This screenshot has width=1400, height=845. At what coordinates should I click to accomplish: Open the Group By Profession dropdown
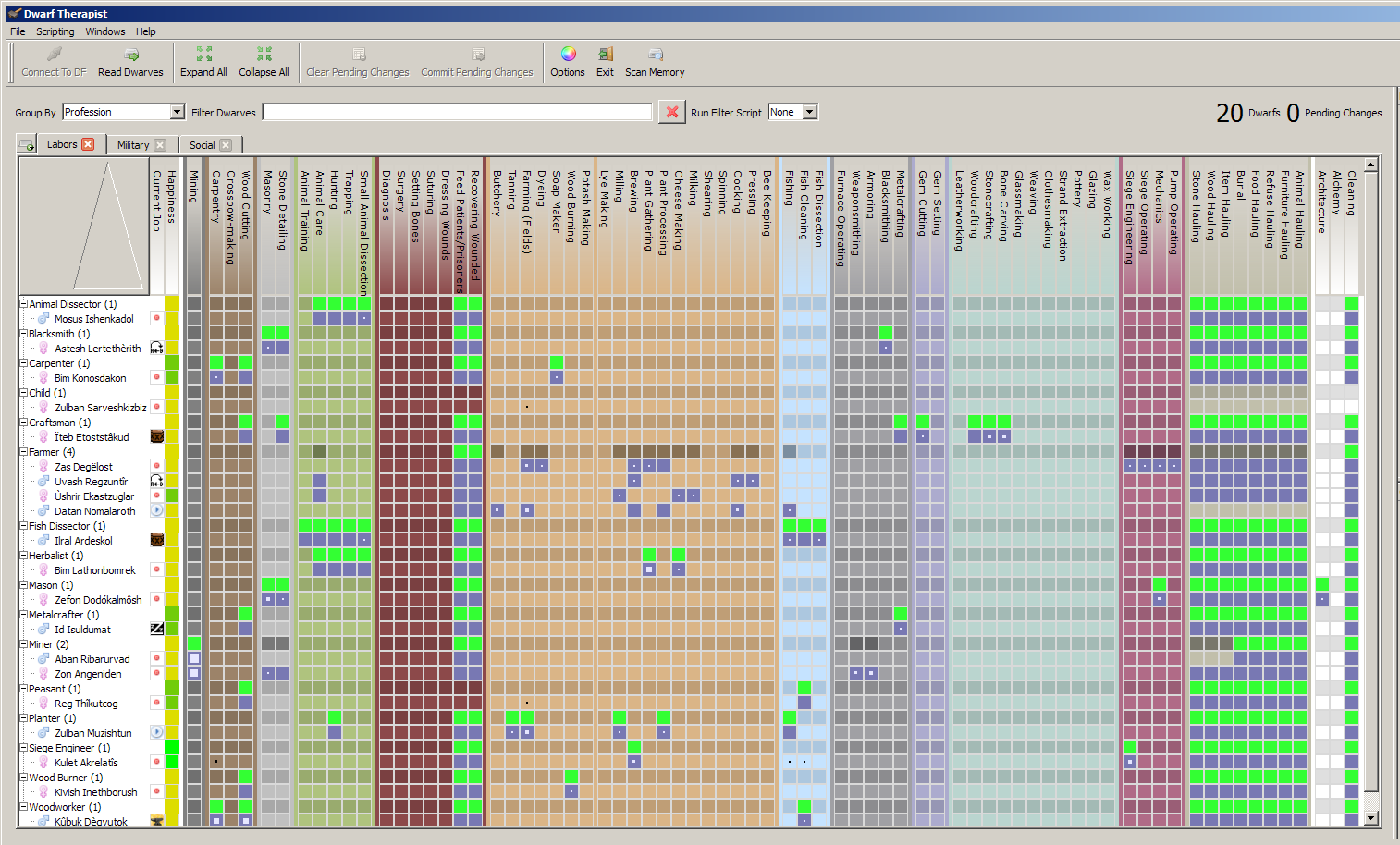coord(177,112)
